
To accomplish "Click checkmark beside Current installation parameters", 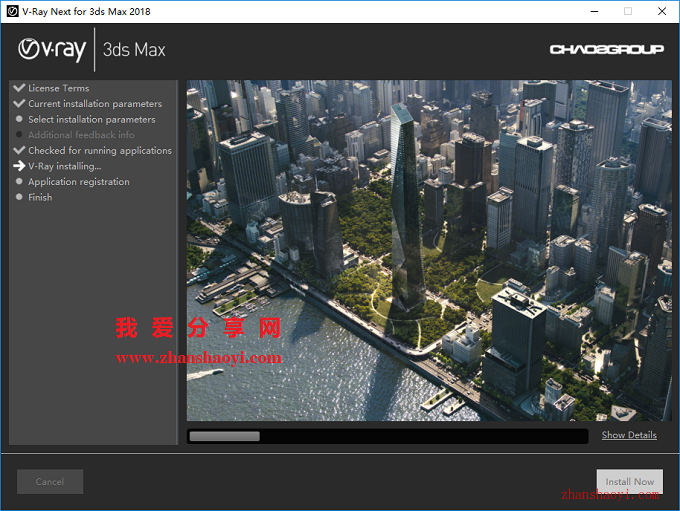I will coord(19,104).
